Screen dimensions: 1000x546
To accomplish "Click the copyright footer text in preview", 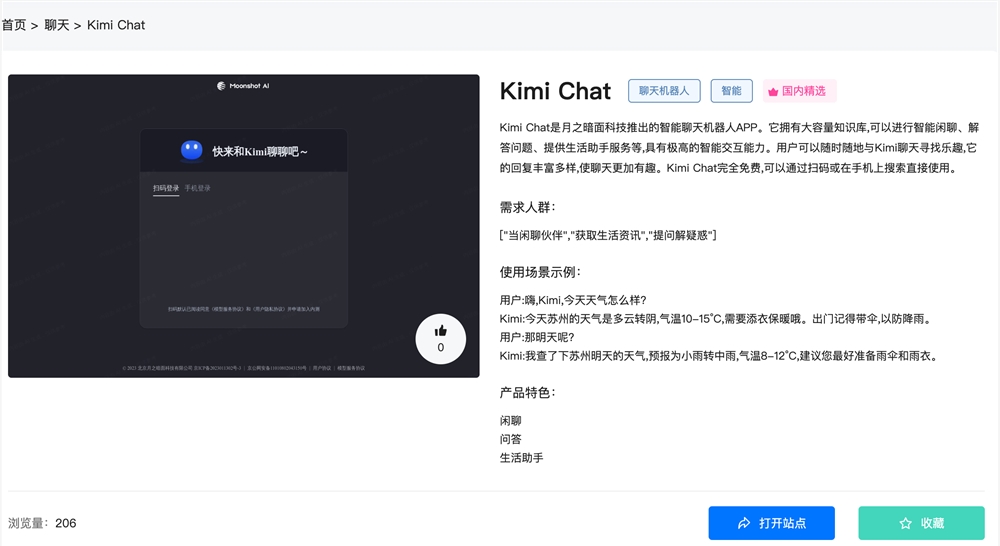I will point(244,368).
